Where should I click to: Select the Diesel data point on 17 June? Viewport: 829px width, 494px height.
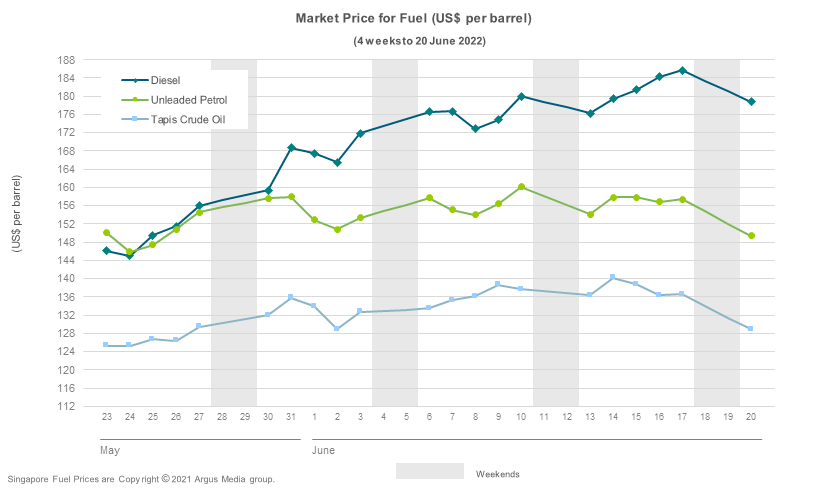[x=682, y=70]
